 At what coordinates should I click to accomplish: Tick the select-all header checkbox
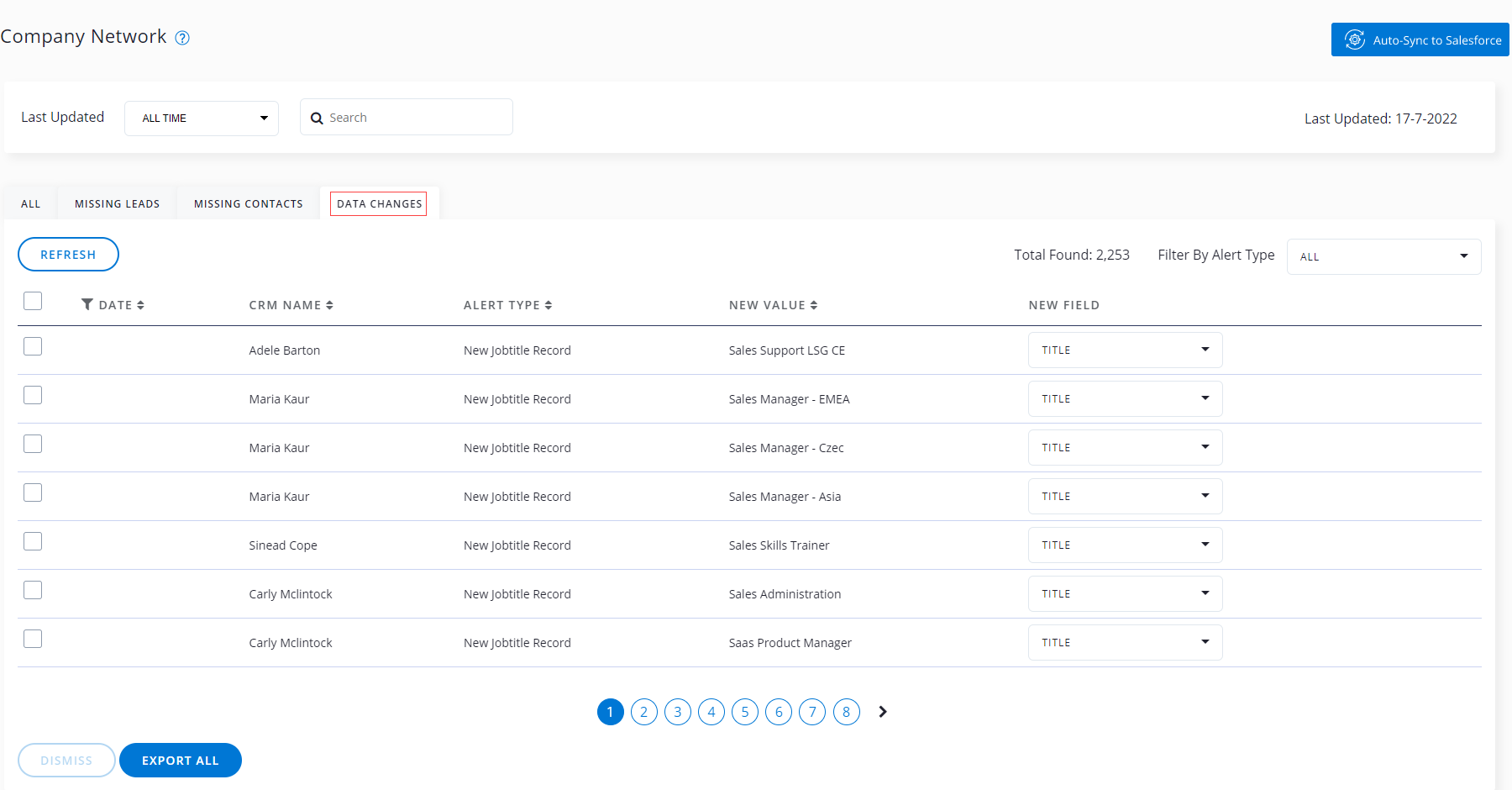33,301
